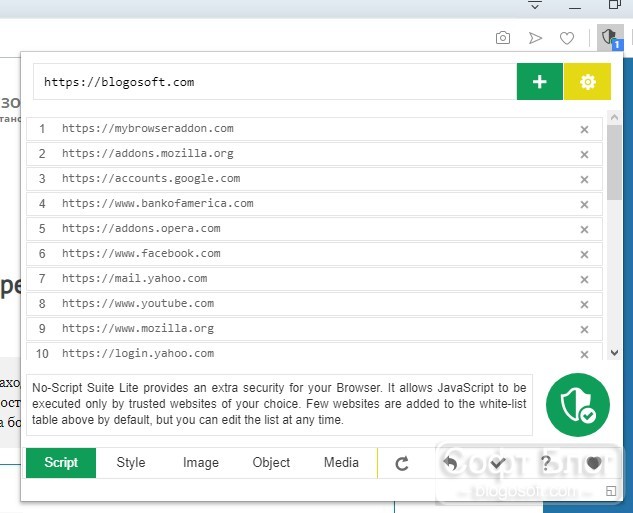Screen dimensions: 633x513
Task: Open help with question mark icon
Action: coord(546,463)
